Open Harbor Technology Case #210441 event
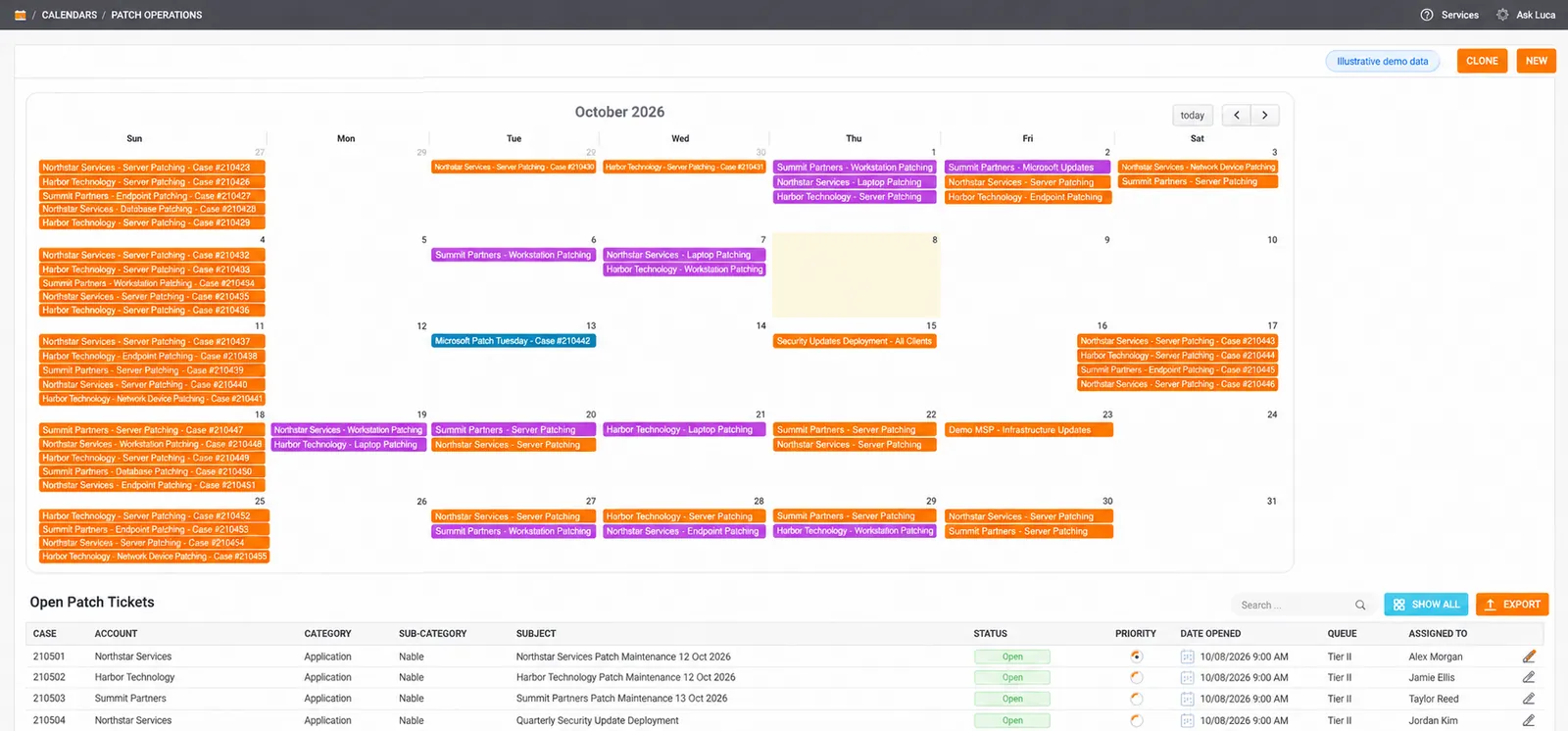 pyautogui.click(x=152, y=399)
